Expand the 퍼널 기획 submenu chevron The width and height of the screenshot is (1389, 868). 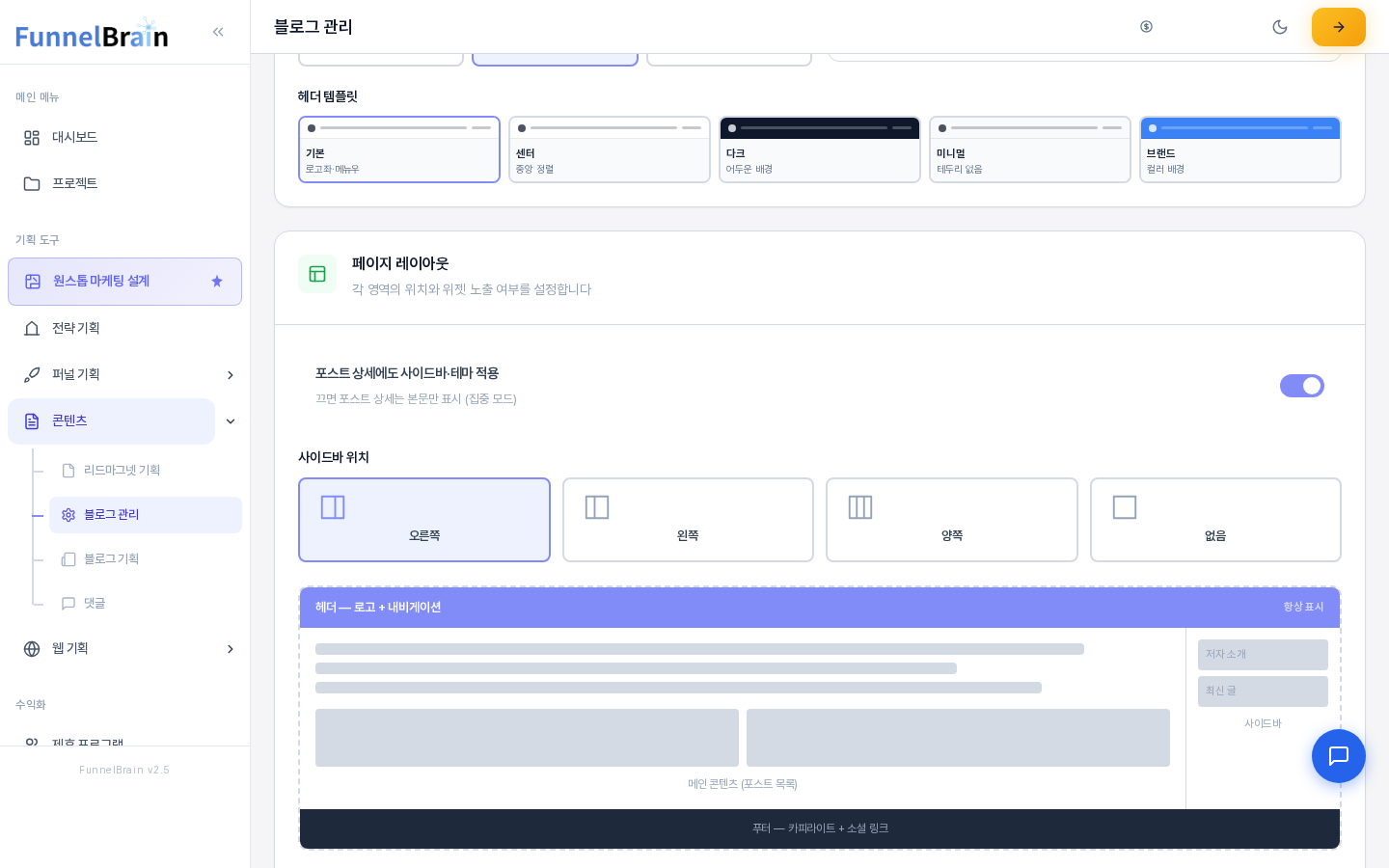(x=231, y=375)
